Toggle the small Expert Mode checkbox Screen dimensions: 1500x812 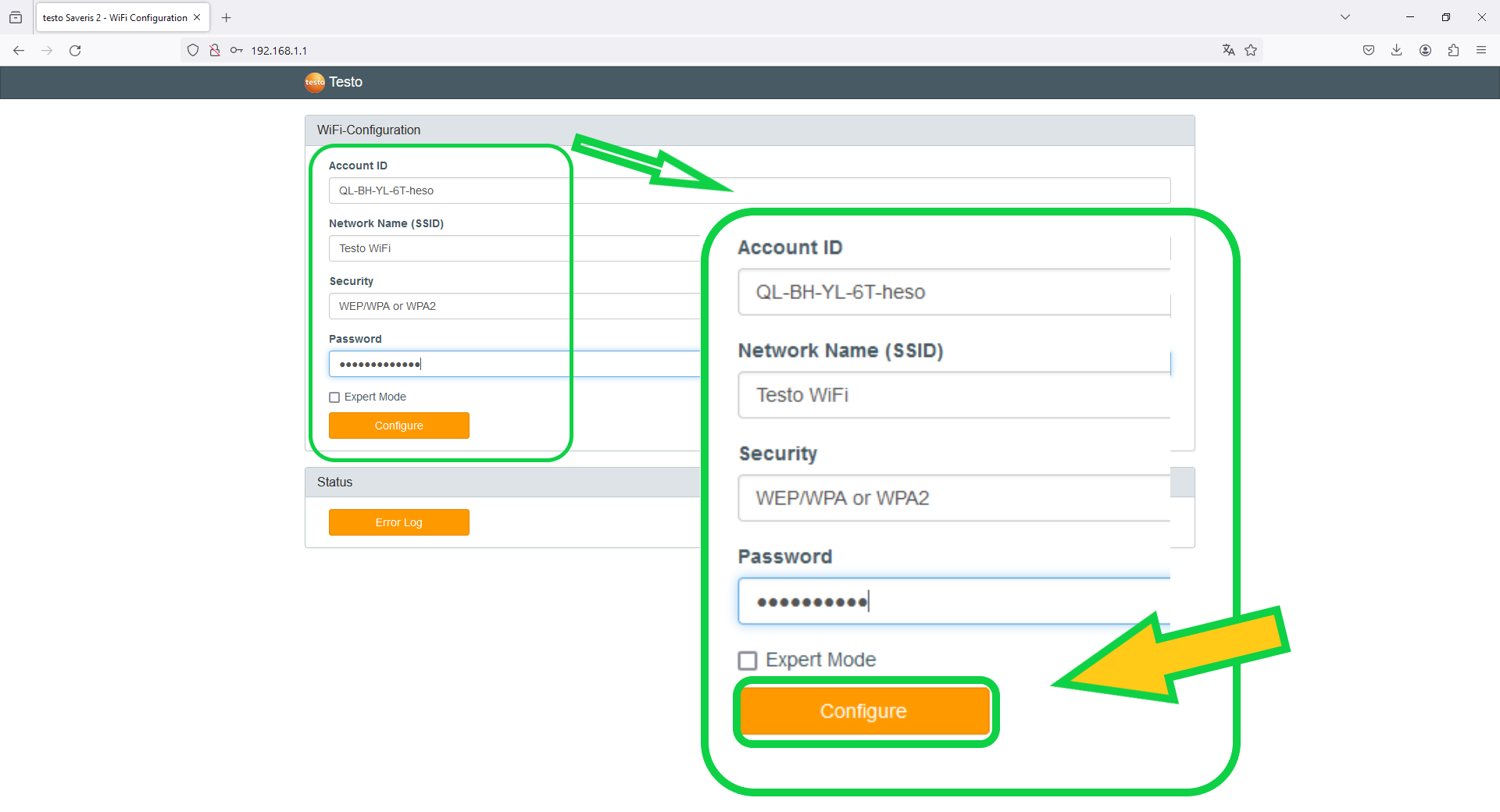334,397
